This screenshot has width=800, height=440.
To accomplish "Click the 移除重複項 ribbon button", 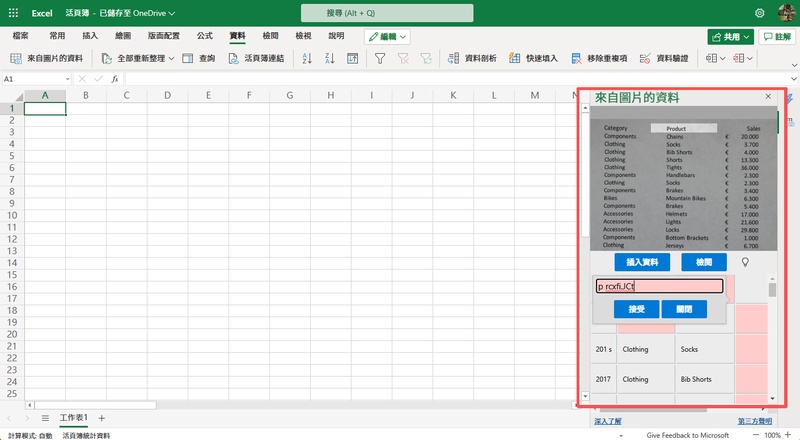I will click(x=600, y=59).
